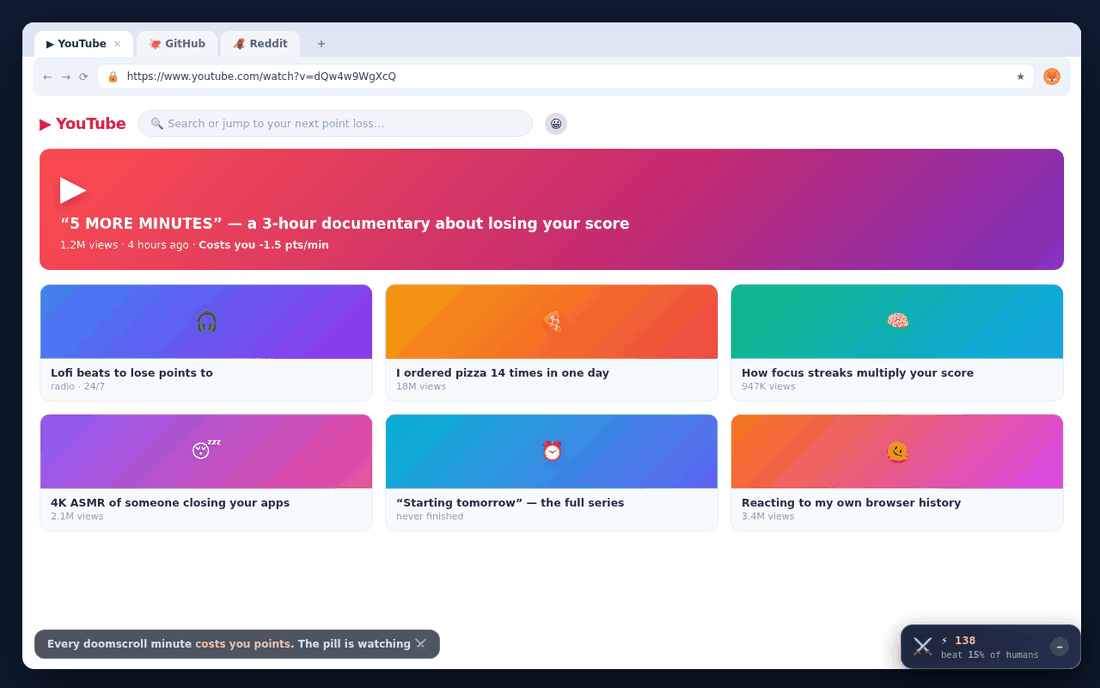Image resolution: width=1100 pixels, height=688 pixels.
Task: Click the browser forward arrow
Action: pos(65,76)
